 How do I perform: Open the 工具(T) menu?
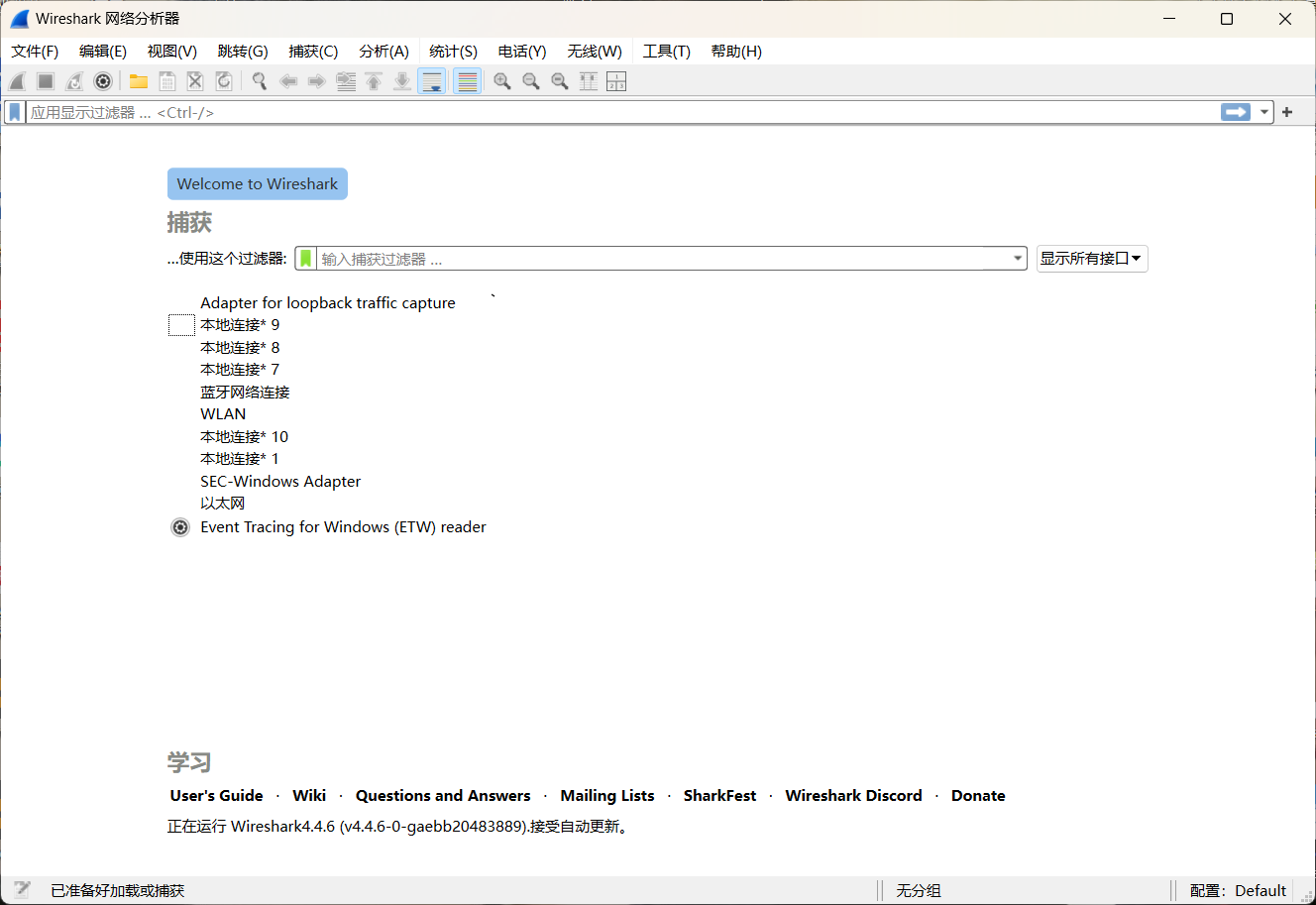click(667, 52)
